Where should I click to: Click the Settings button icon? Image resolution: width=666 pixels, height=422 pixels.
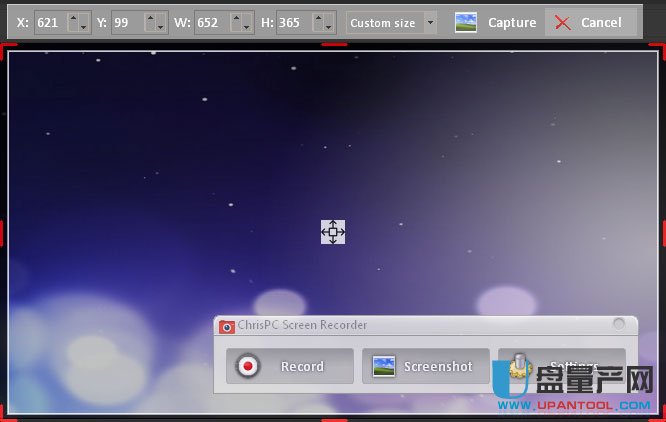pos(518,366)
